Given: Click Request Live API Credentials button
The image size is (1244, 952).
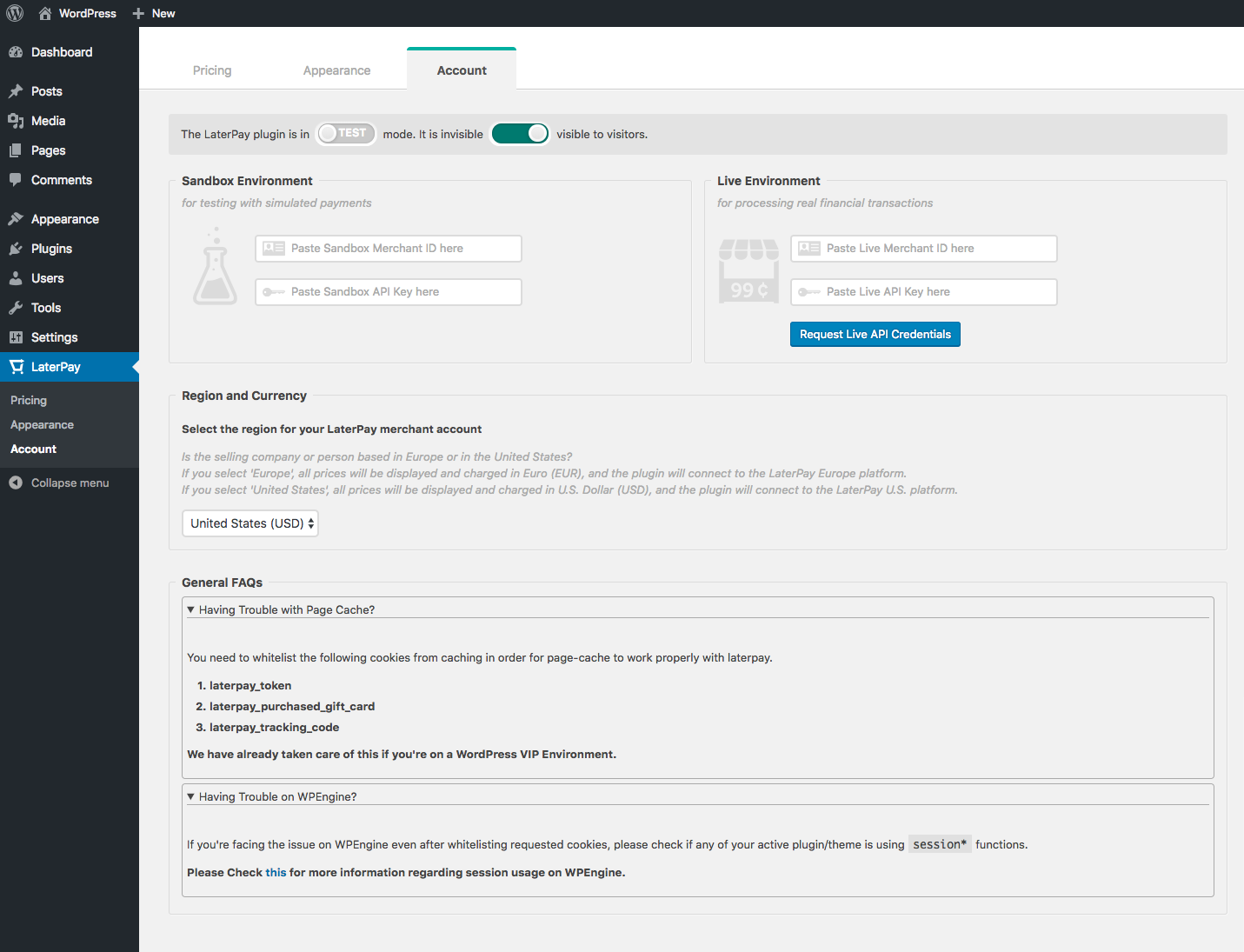Looking at the screenshot, I should coord(875,335).
